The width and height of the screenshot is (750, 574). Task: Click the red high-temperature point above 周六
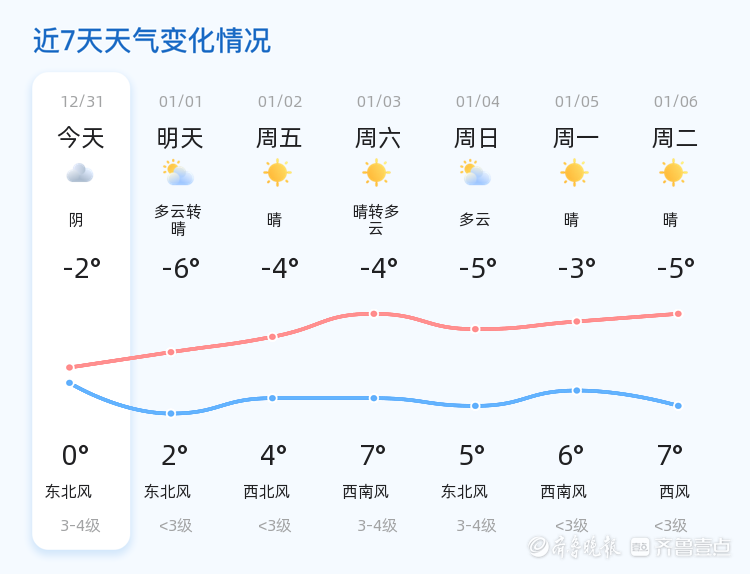click(374, 314)
